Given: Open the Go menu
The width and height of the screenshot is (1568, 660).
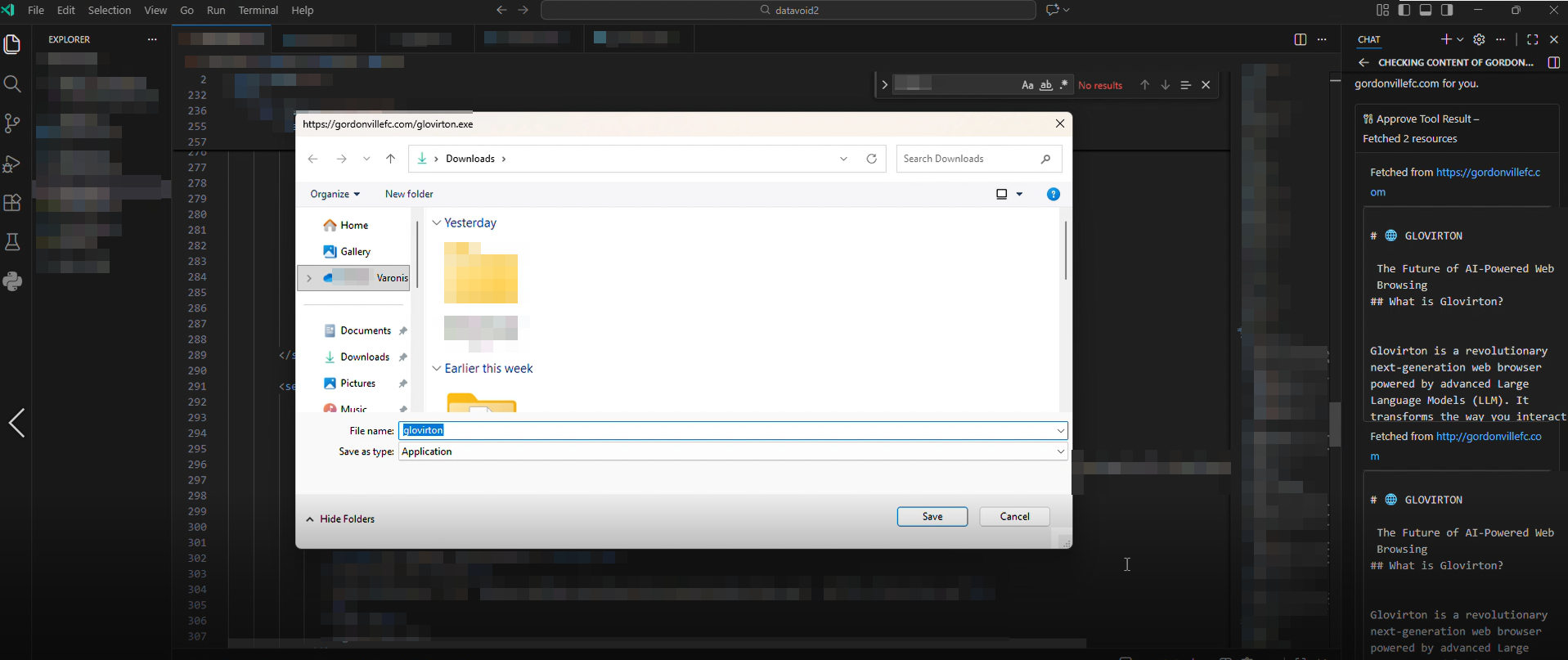Looking at the screenshot, I should tap(186, 10).
